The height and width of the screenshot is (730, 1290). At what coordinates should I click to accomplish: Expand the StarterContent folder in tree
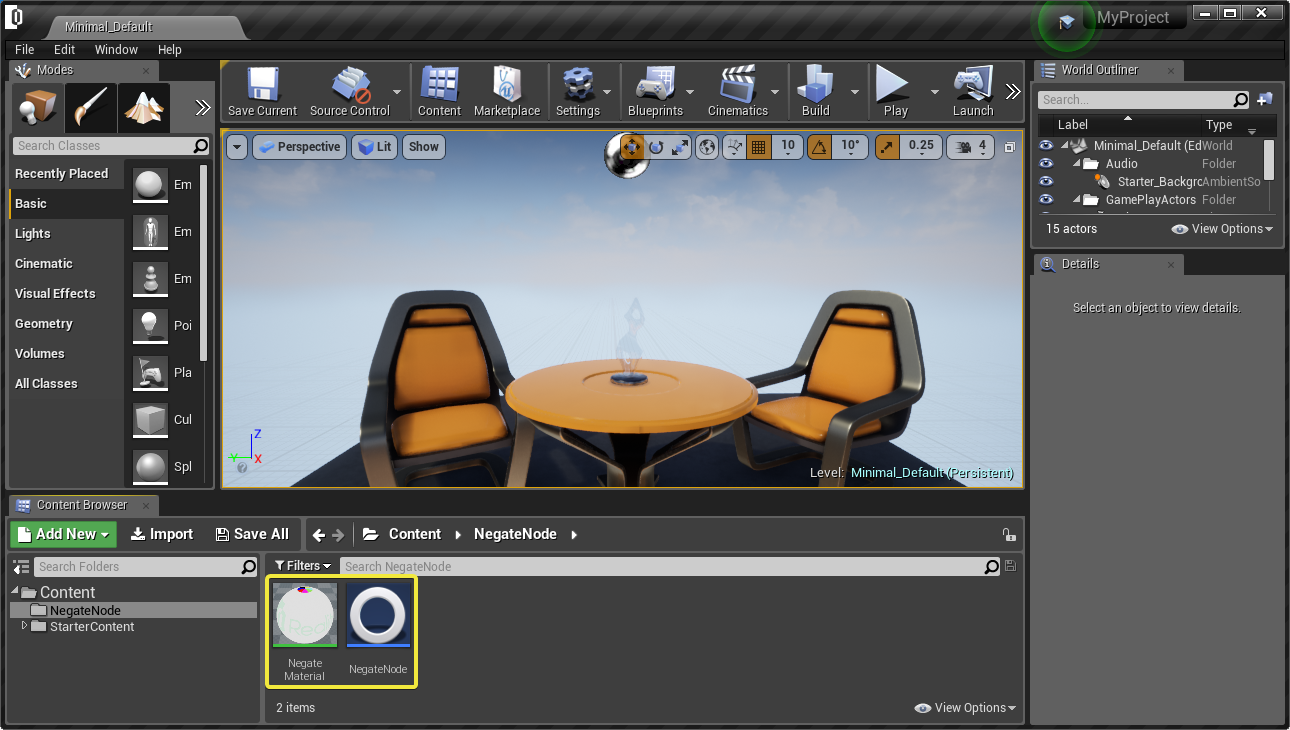25,627
